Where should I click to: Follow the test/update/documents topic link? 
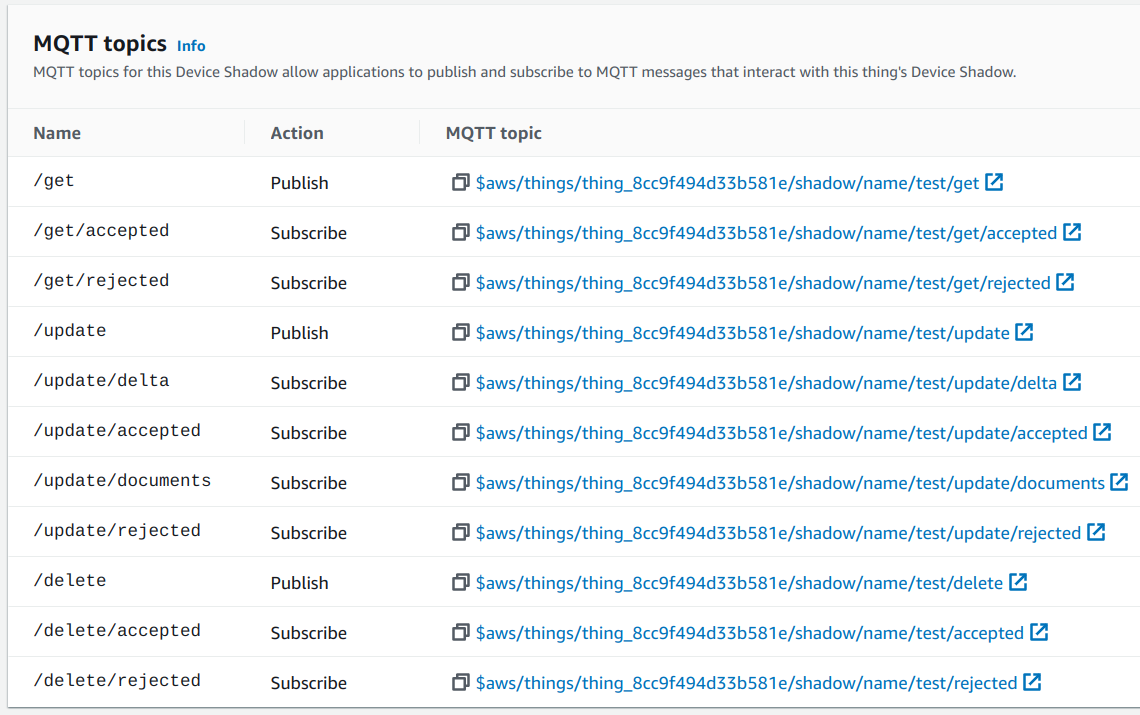point(790,483)
